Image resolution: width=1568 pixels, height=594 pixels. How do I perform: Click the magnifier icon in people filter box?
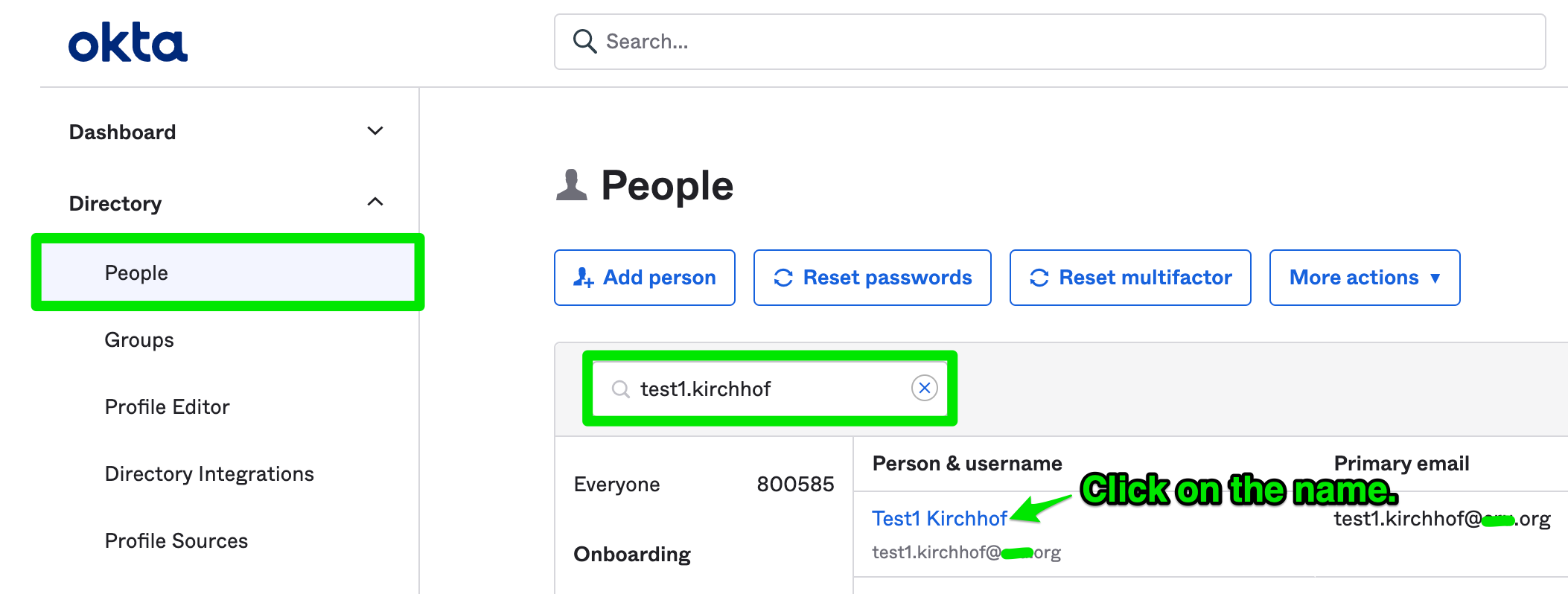click(x=620, y=389)
